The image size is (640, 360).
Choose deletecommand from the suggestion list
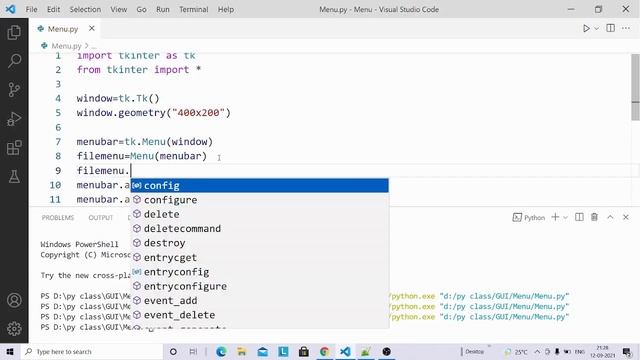pos(260,228)
